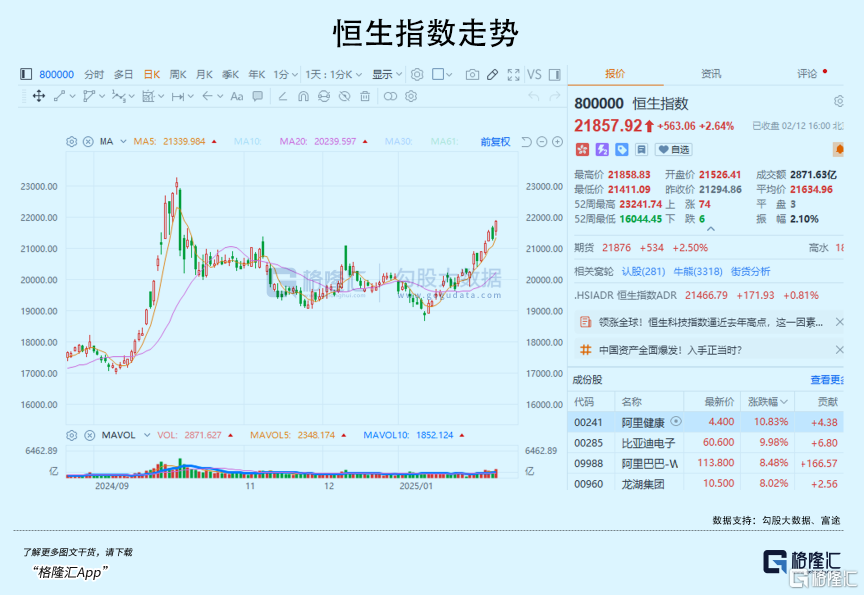Toggle the linked-circles overlay icon

390,96
